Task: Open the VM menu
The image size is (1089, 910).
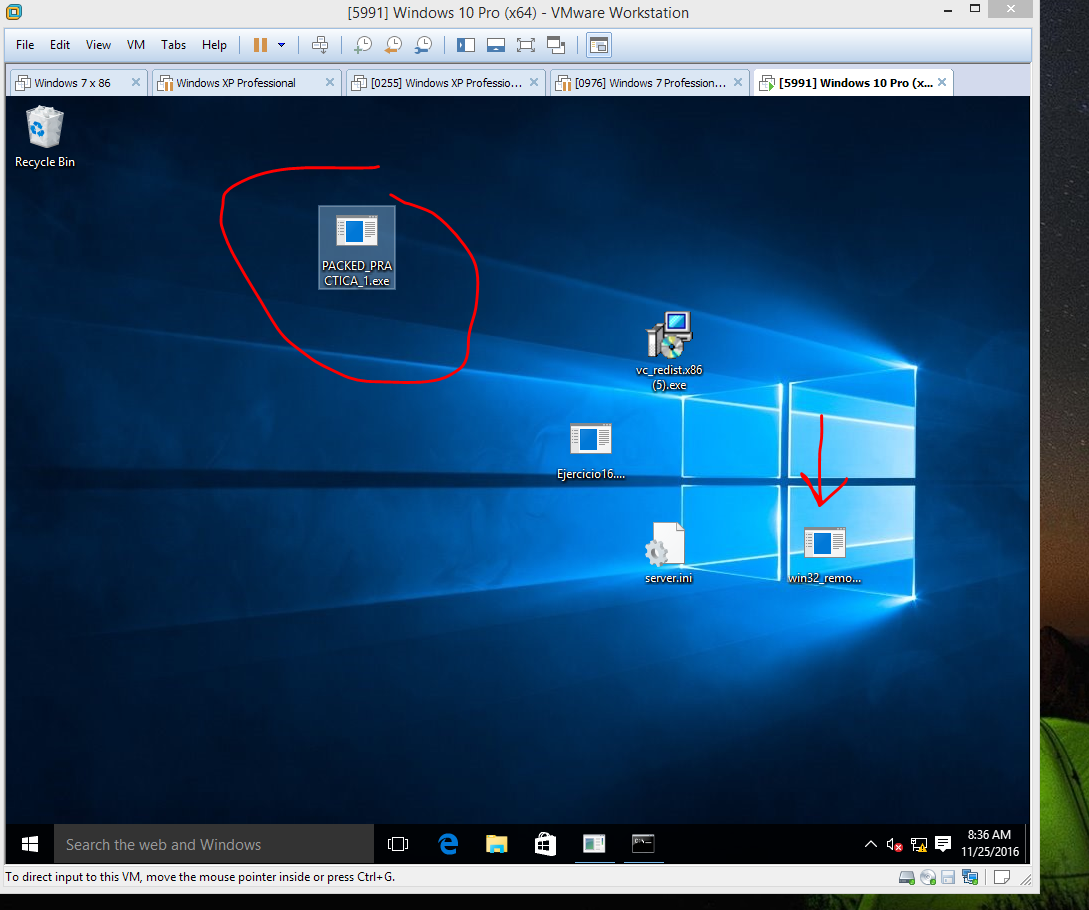Action: point(136,45)
